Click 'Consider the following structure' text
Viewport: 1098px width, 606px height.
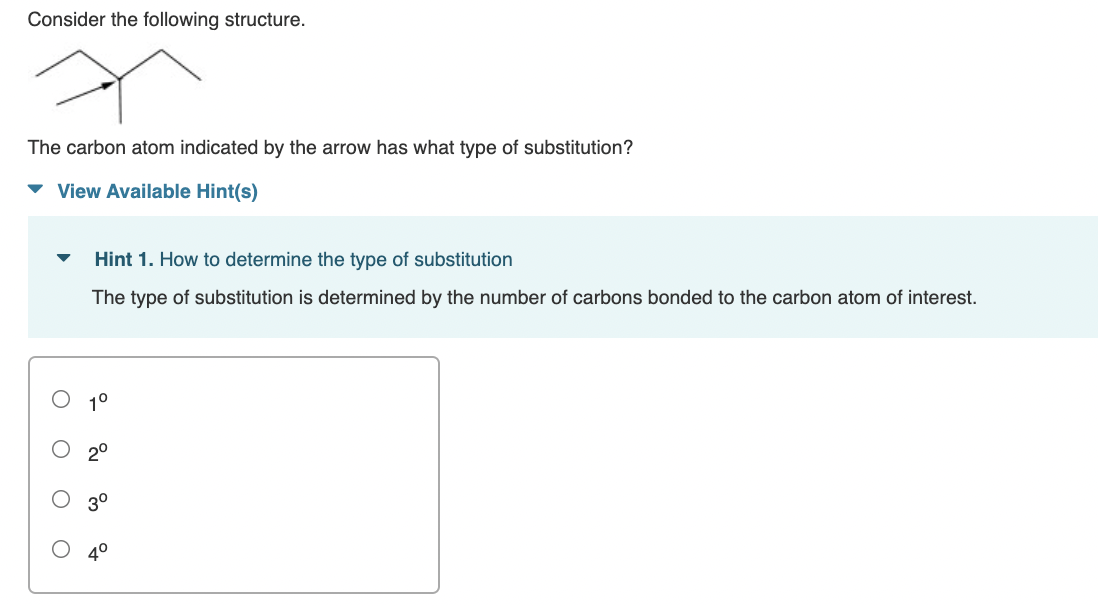pos(166,20)
